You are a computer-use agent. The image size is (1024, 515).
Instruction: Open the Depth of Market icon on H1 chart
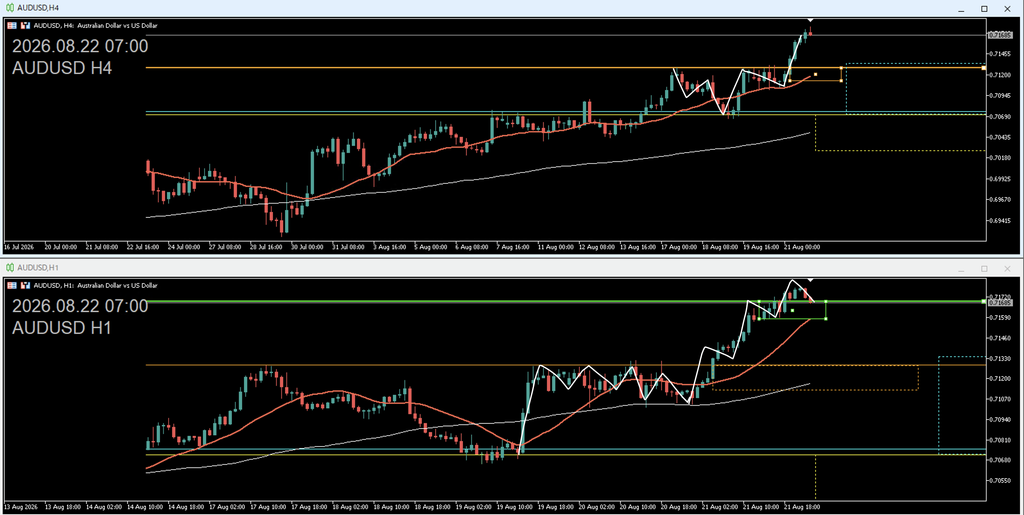tap(25, 285)
